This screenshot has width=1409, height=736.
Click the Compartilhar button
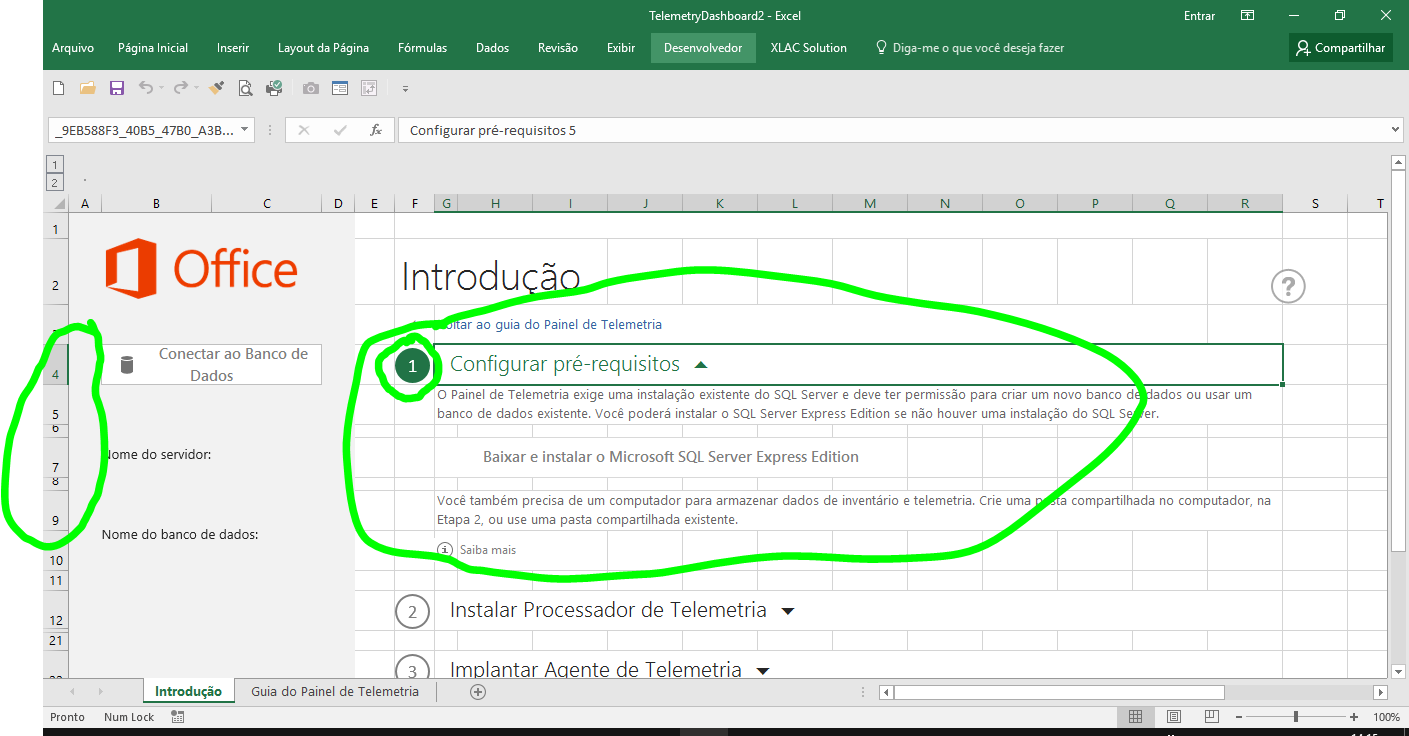[1340, 47]
